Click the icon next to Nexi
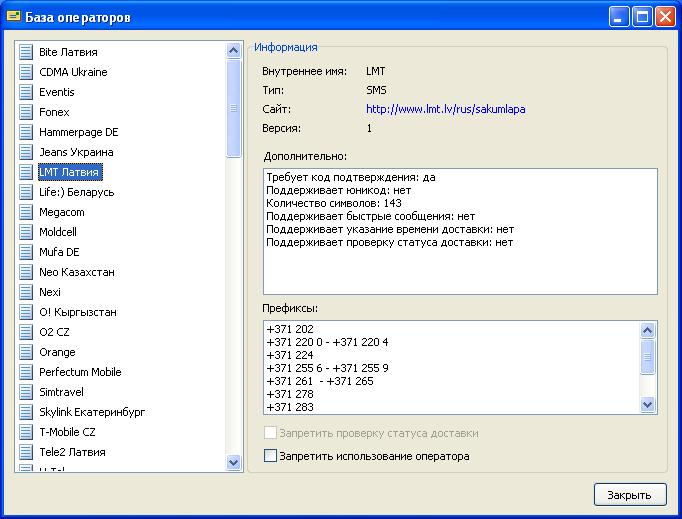Screen dimensions: 682x519 [x=26, y=292]
